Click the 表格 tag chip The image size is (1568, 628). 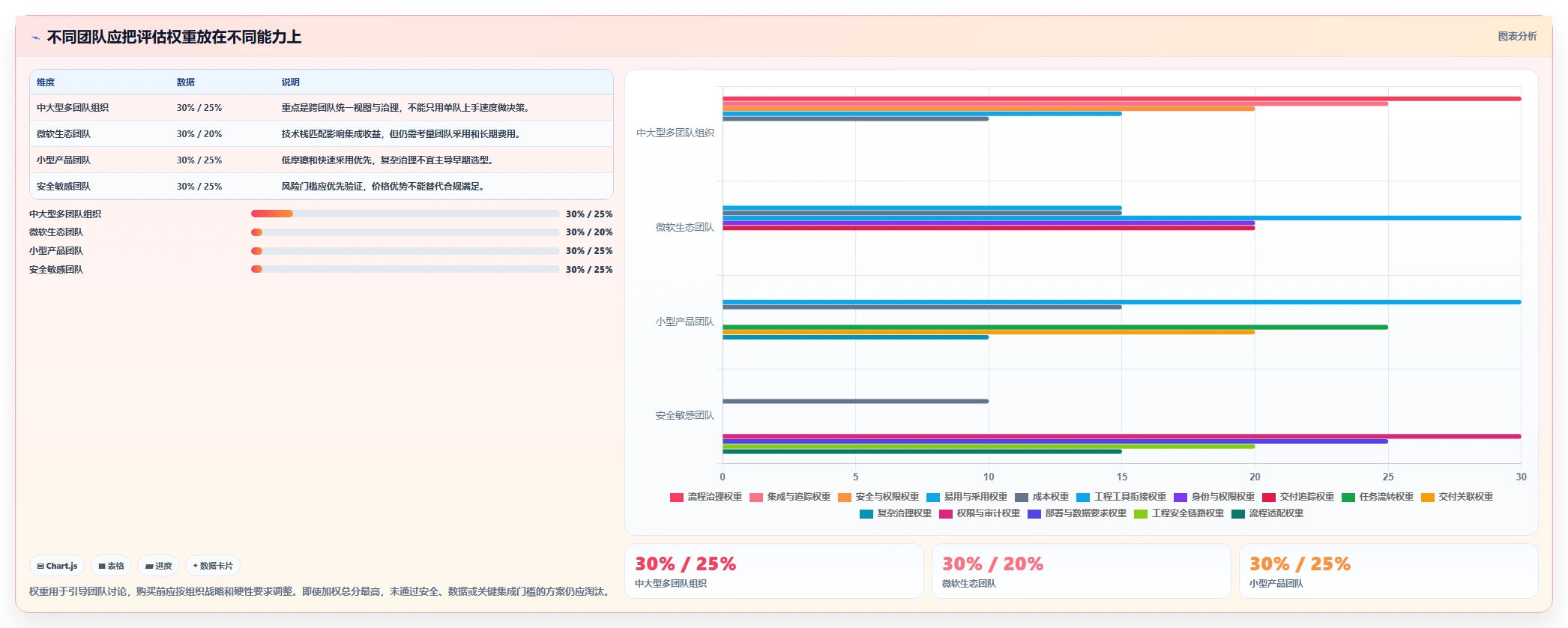[111, 566]
